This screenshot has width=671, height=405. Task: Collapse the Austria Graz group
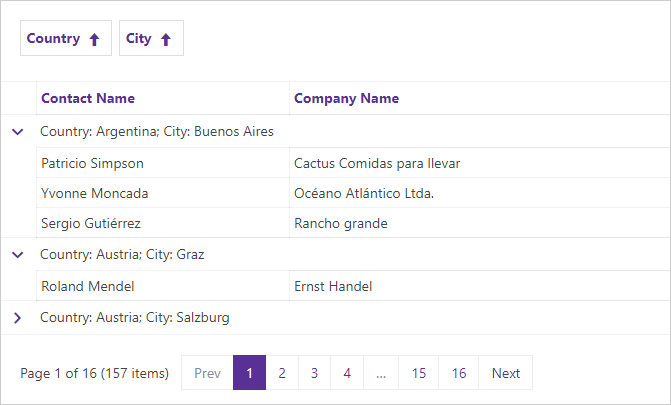[x=17, y=255]
